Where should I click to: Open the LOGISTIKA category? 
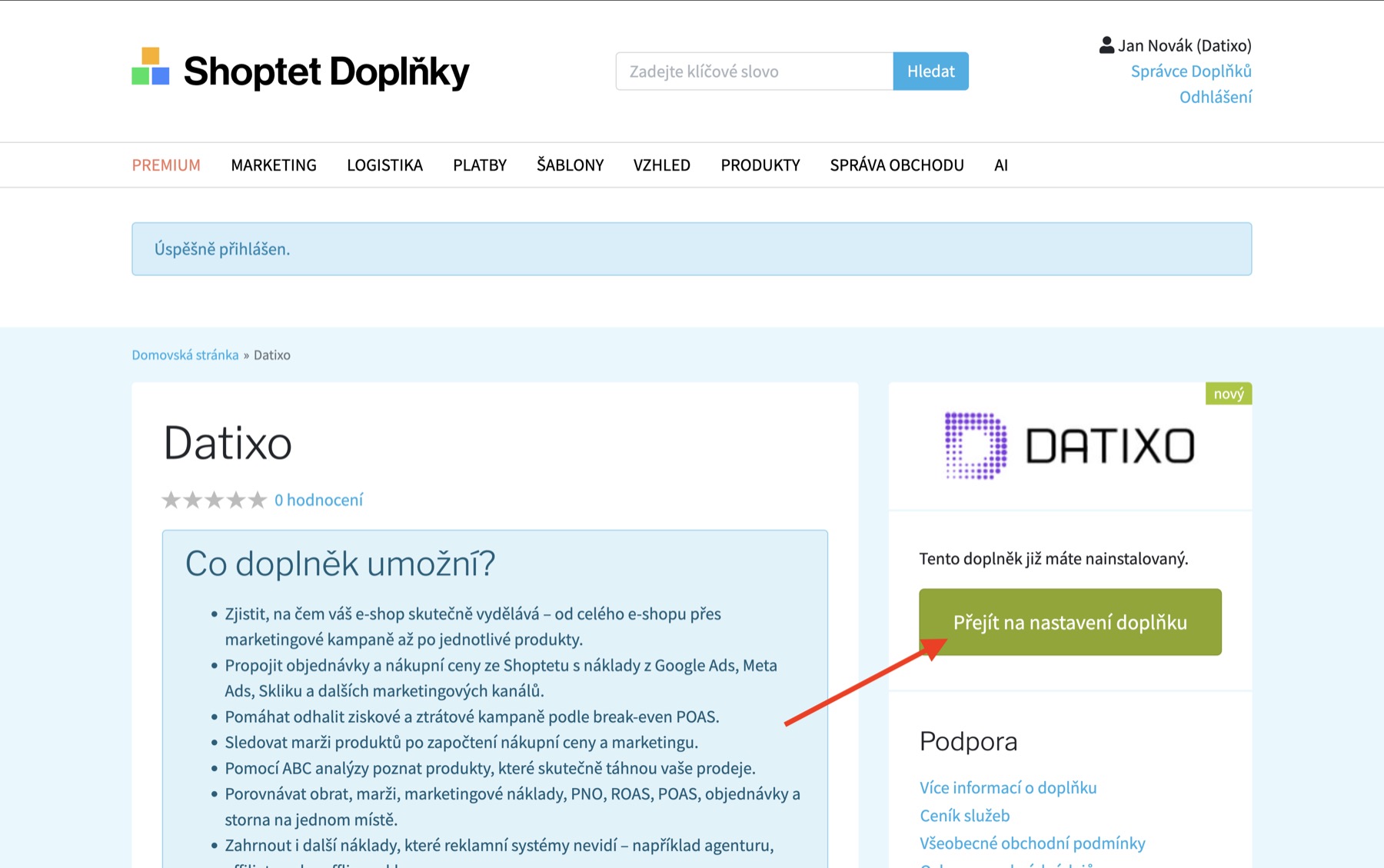tap(384, 165)
